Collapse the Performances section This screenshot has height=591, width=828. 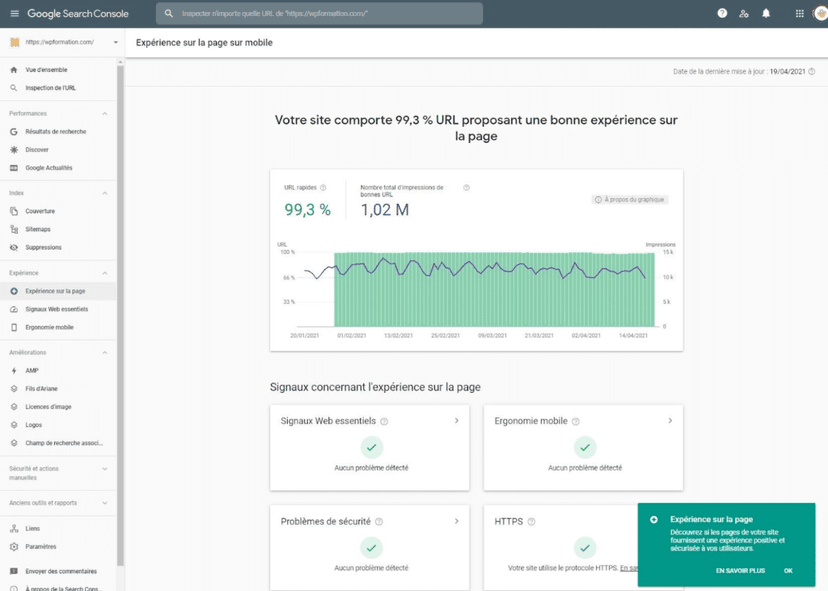coord(103,113)
